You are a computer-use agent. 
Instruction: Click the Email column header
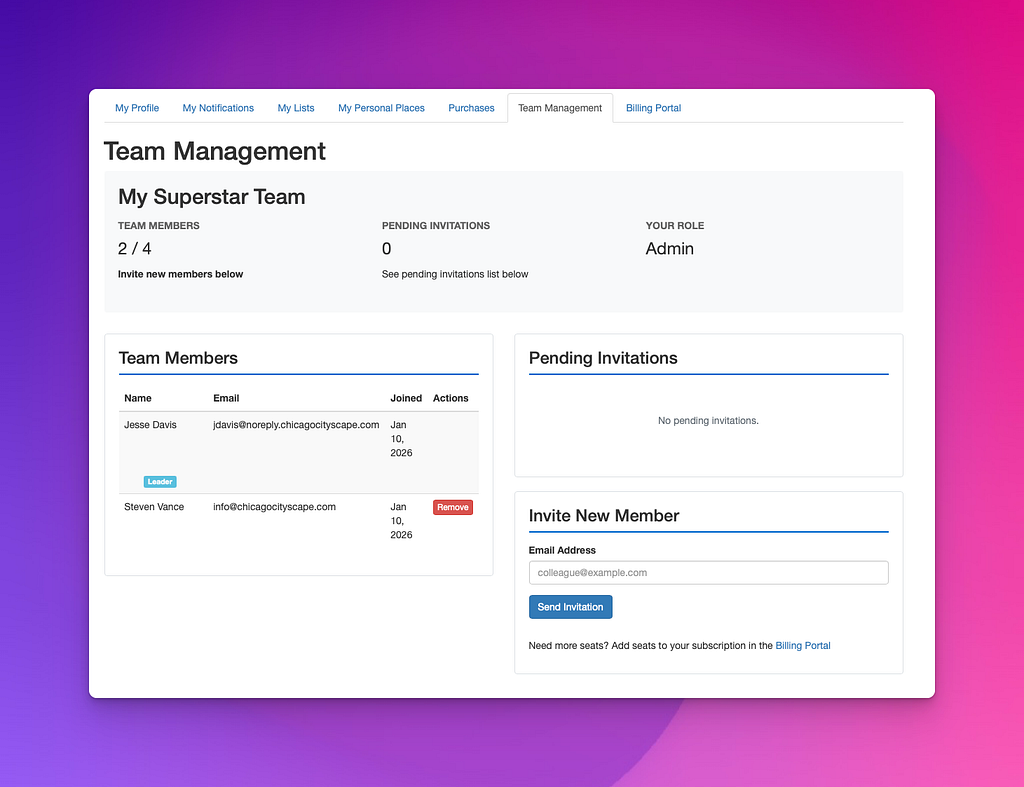[x=226, y=398]
